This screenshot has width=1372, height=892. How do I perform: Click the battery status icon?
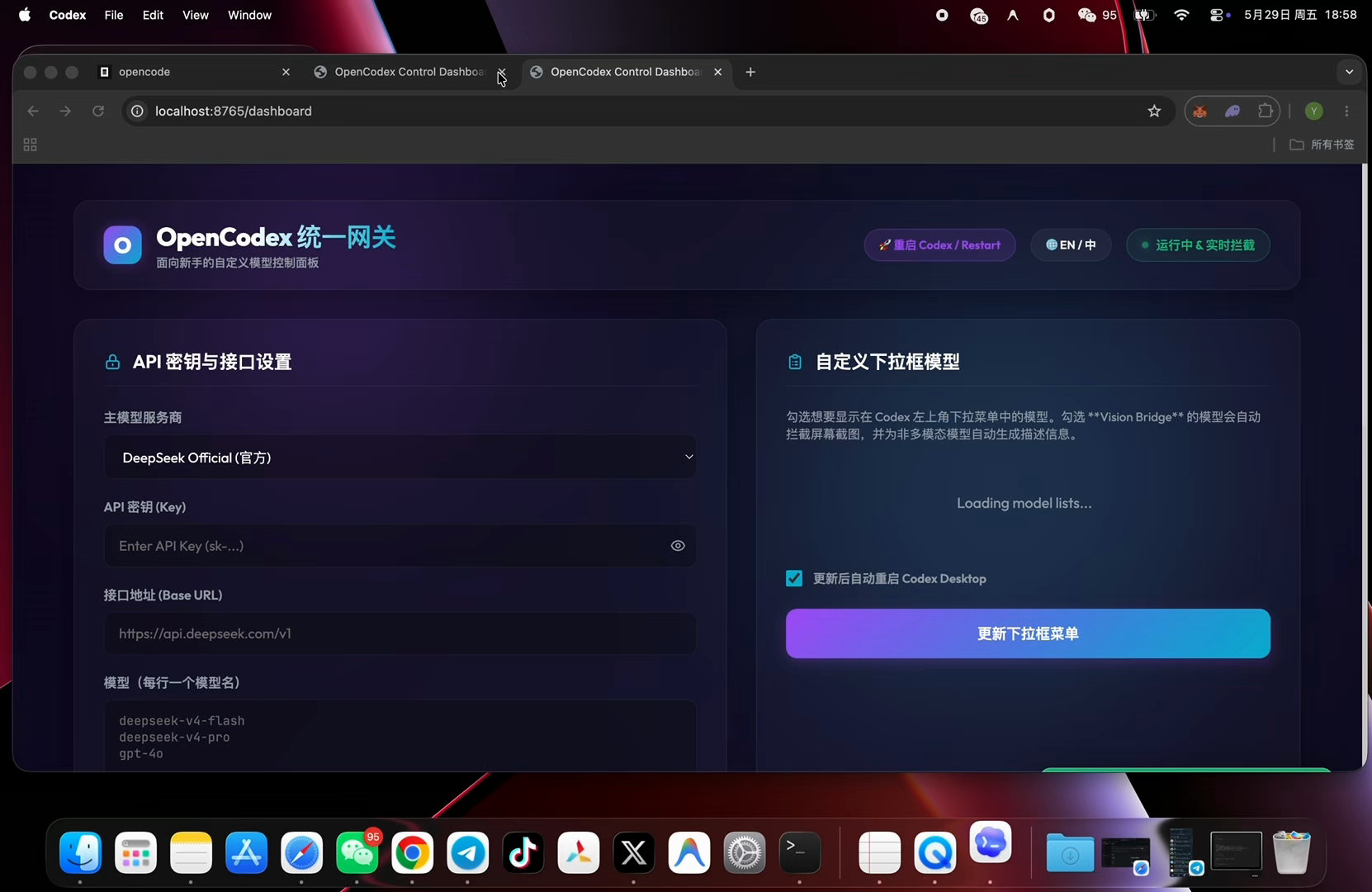point(1145,15)
